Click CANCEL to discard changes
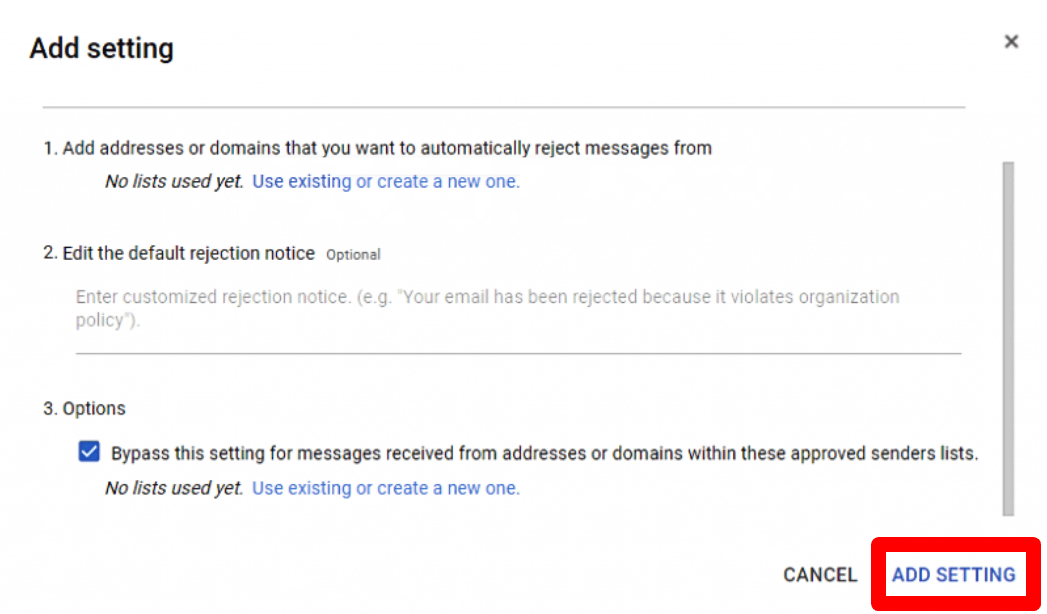This screenshot has height=614, width=1047. [820, 575]
